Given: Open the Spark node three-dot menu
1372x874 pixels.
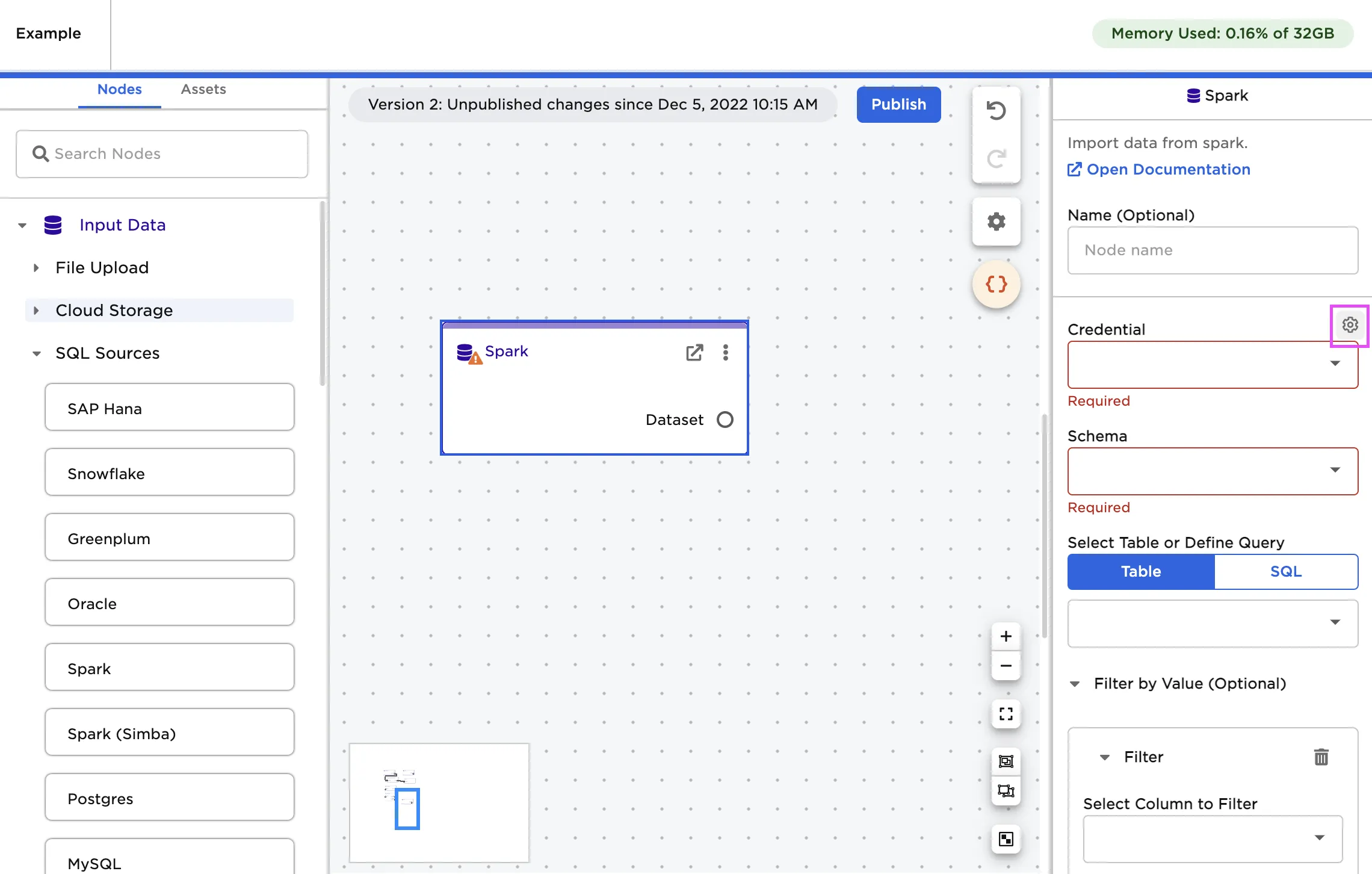Looking at the screenshot, I should 726,352.
